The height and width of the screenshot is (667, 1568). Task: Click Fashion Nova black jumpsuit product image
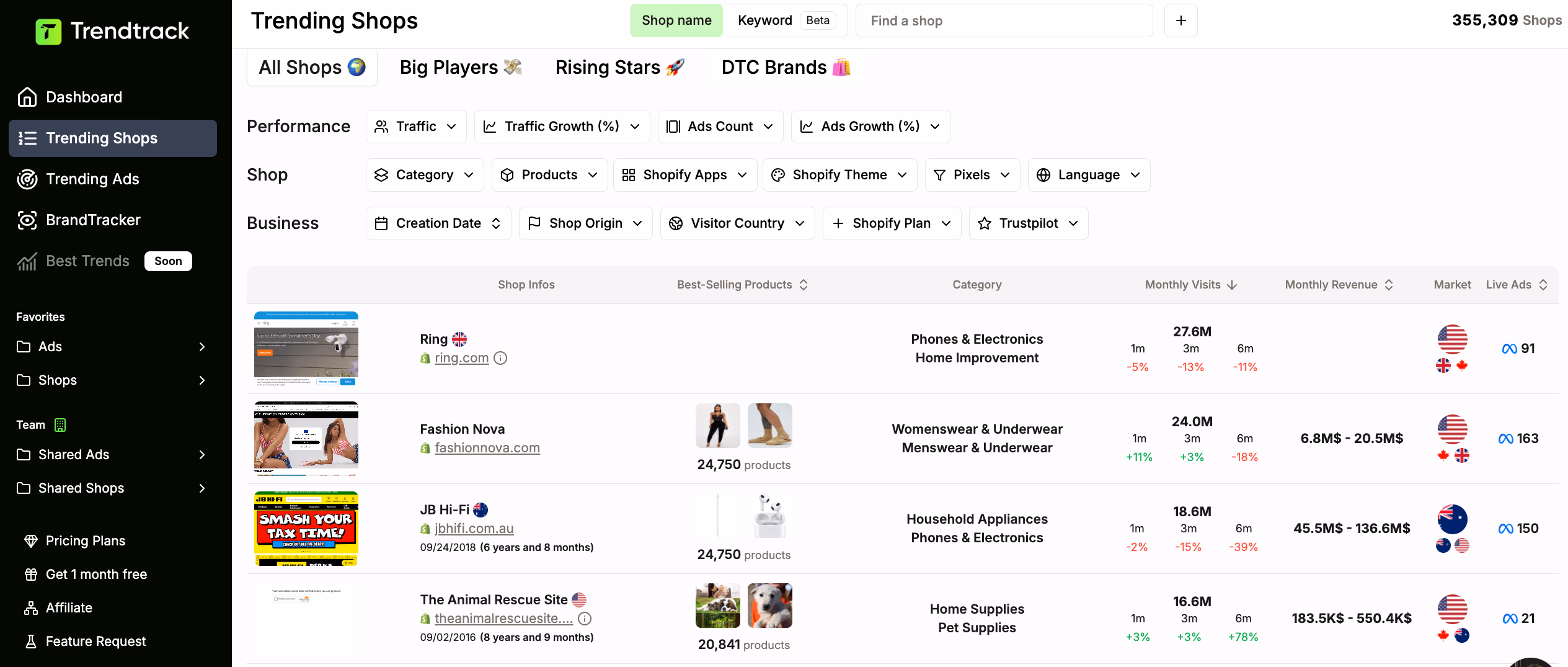pyautogui.click(x=718, y=426)
